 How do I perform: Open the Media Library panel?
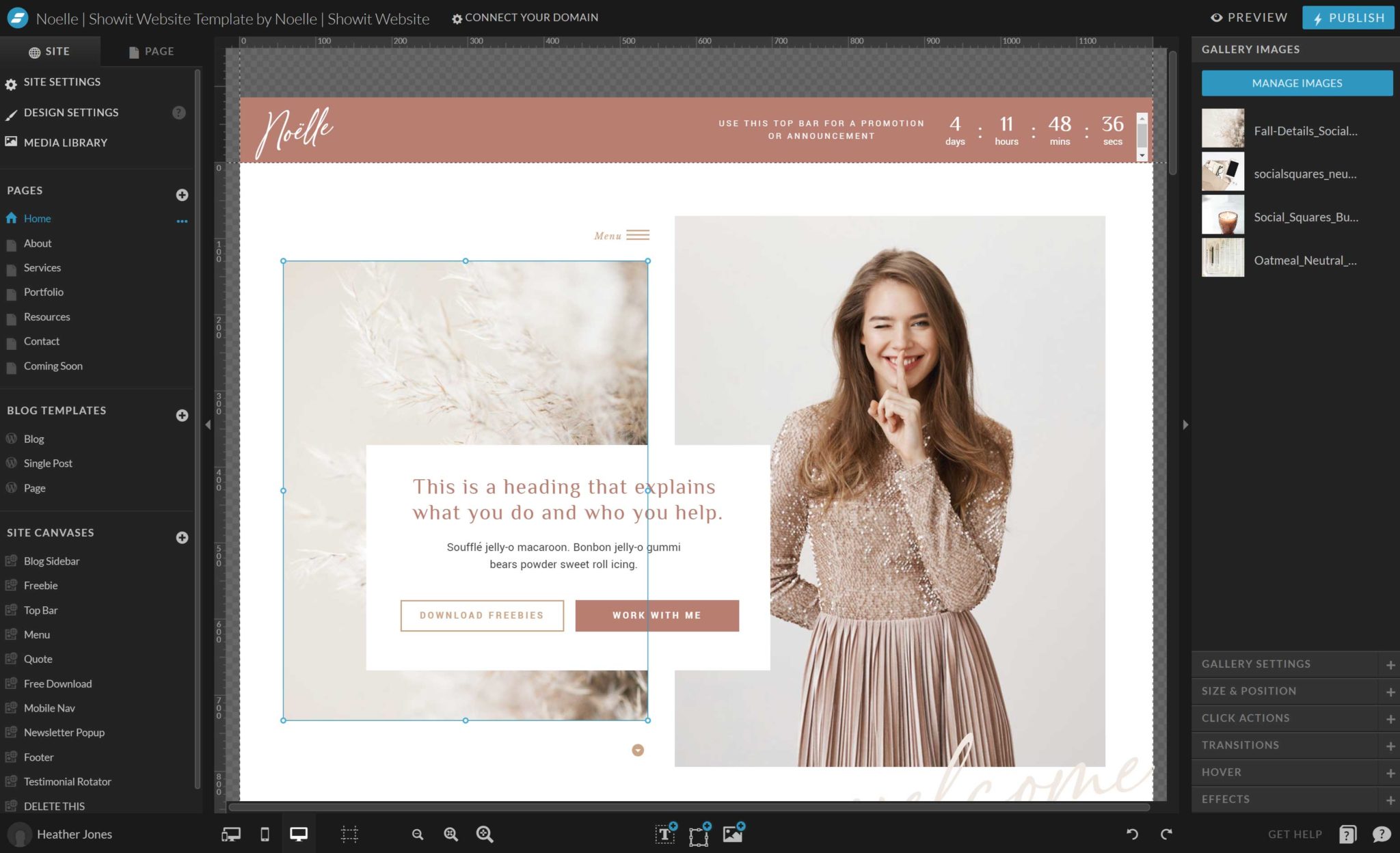click(65, 142)
